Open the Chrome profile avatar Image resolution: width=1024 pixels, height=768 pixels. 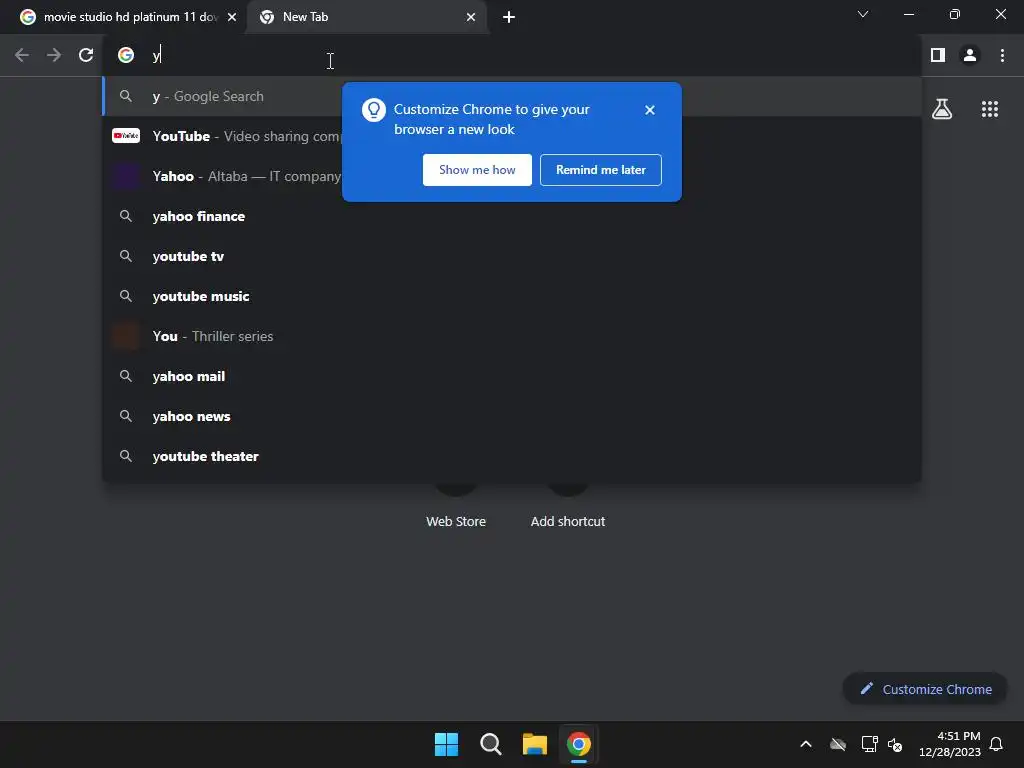[x=970, y=56]
